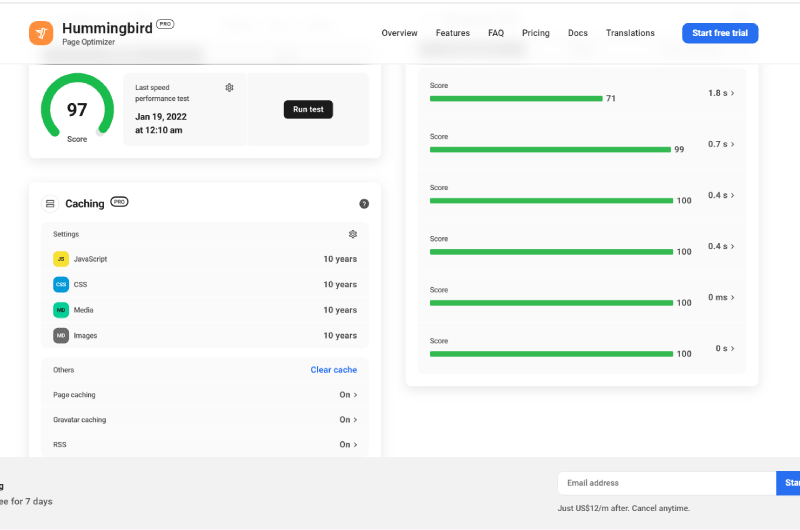Click 'Jan 19, 2022' test date
Screen dimensions: 800x530
point(161,117)
